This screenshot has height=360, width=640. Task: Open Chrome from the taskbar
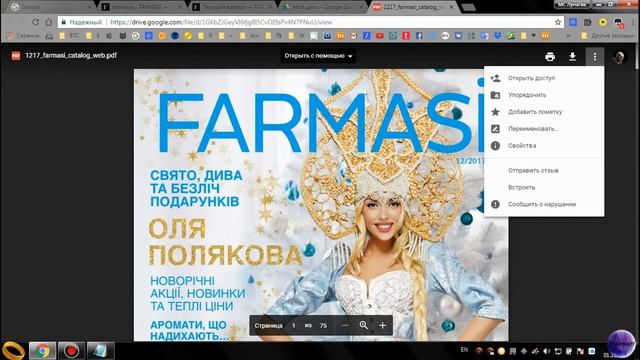pos(42,351)
